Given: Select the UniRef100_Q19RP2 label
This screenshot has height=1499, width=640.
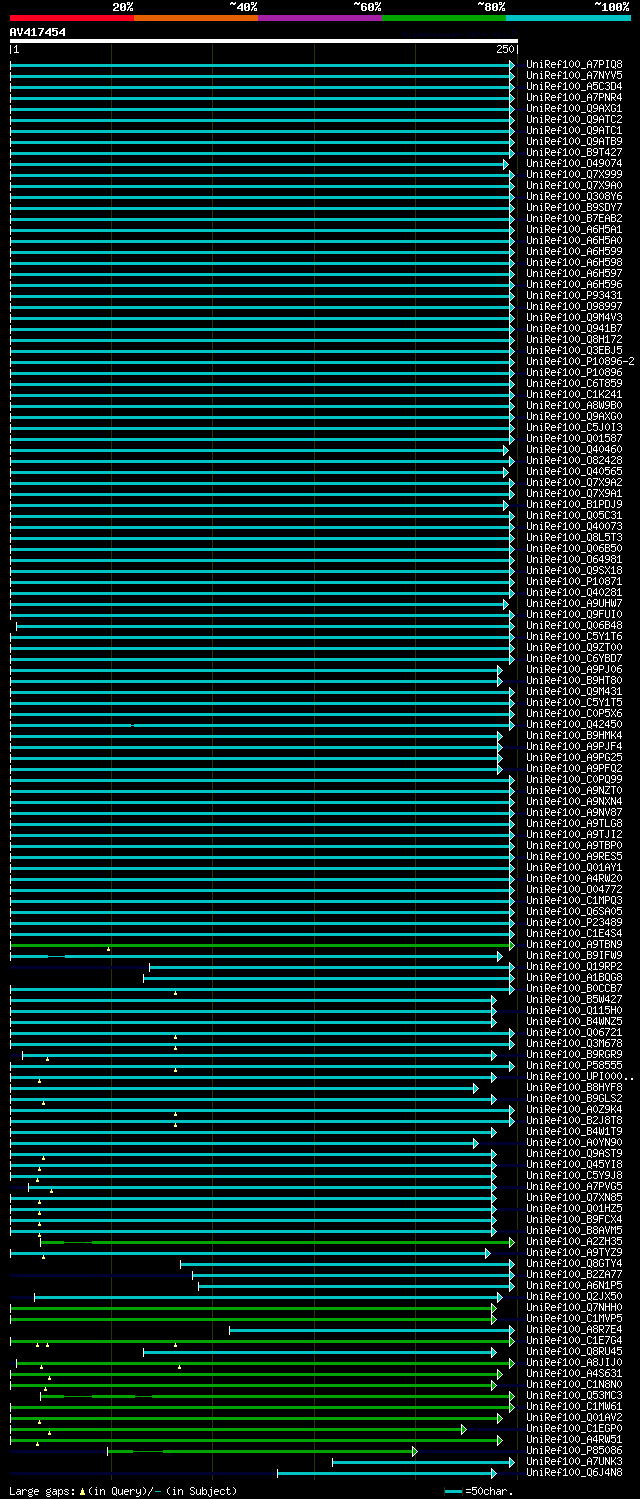Looking at the screenshot, I should 574,966.
